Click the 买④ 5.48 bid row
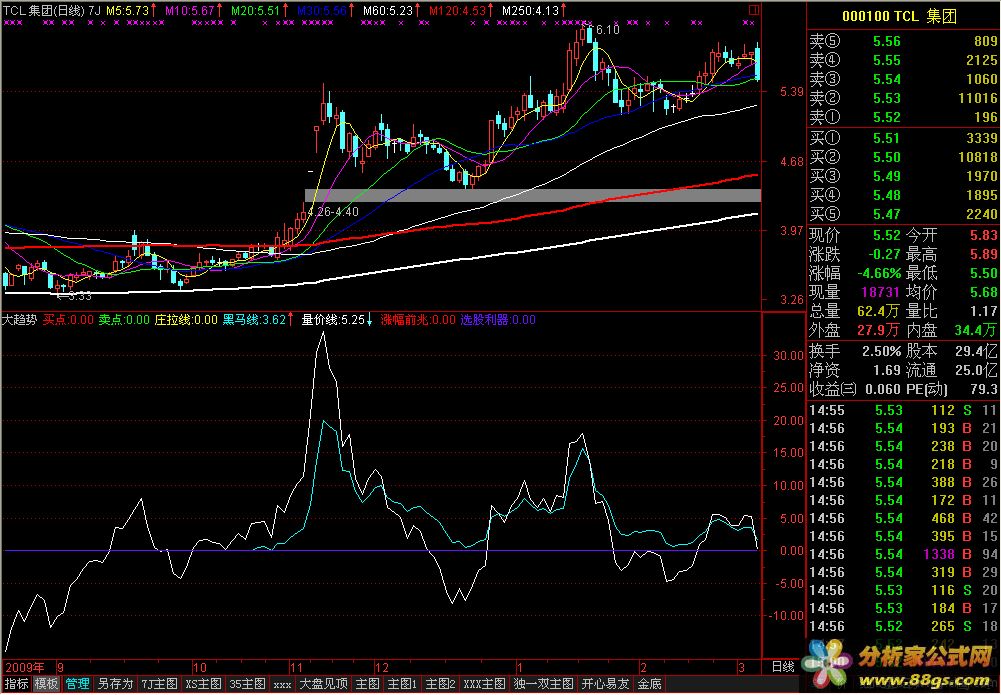1001x695 pixels. click(903, 195)
